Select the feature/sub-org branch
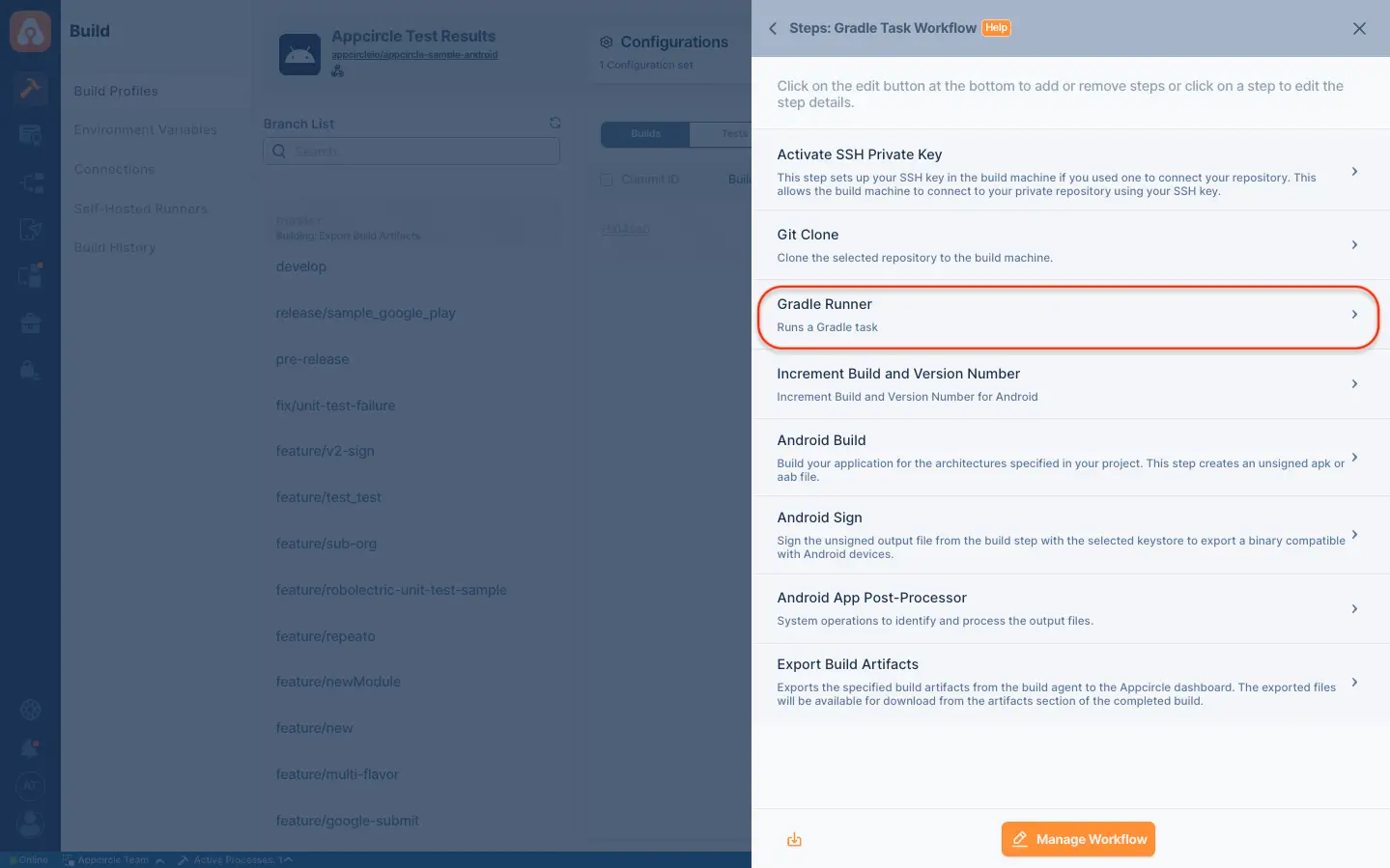Screen dimensions: 1390x868 326,544
